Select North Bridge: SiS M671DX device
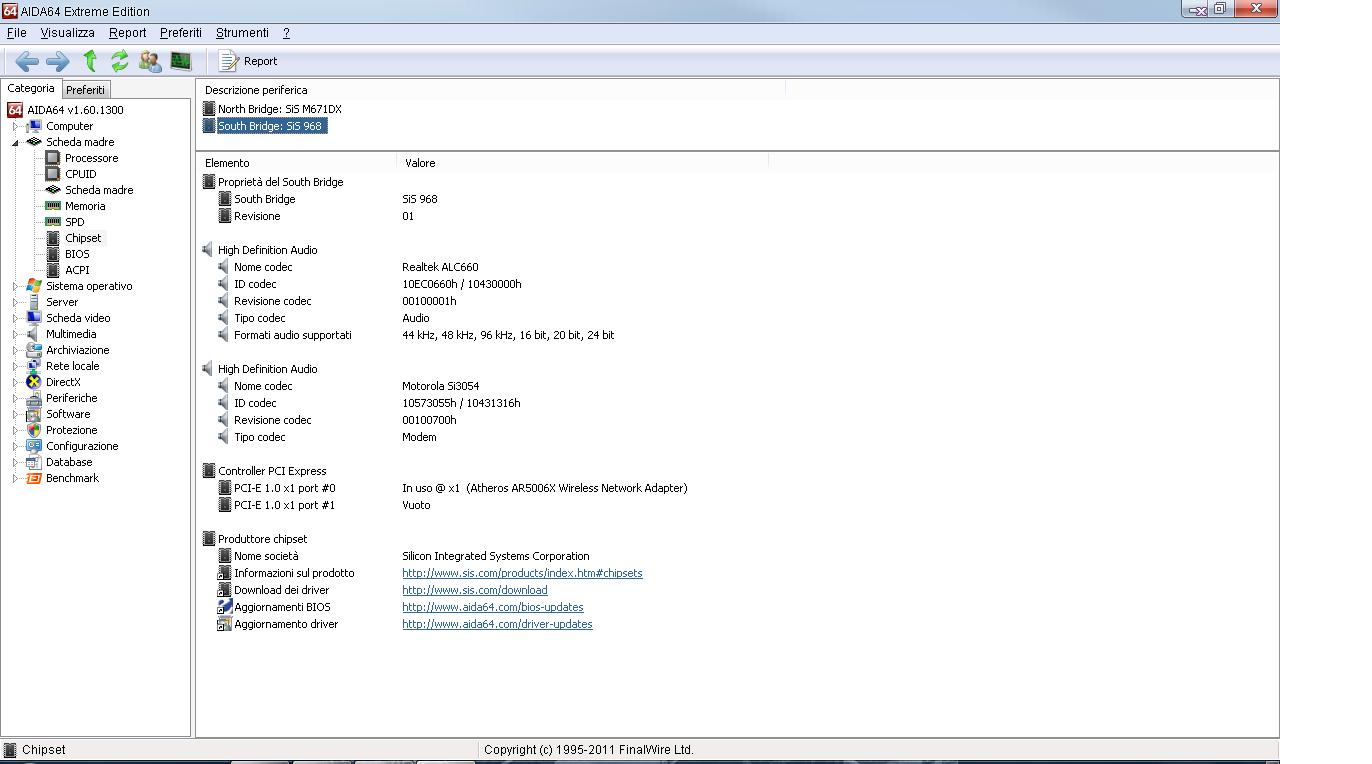This screenshot has width=1372, height=764. pos(279,109)
